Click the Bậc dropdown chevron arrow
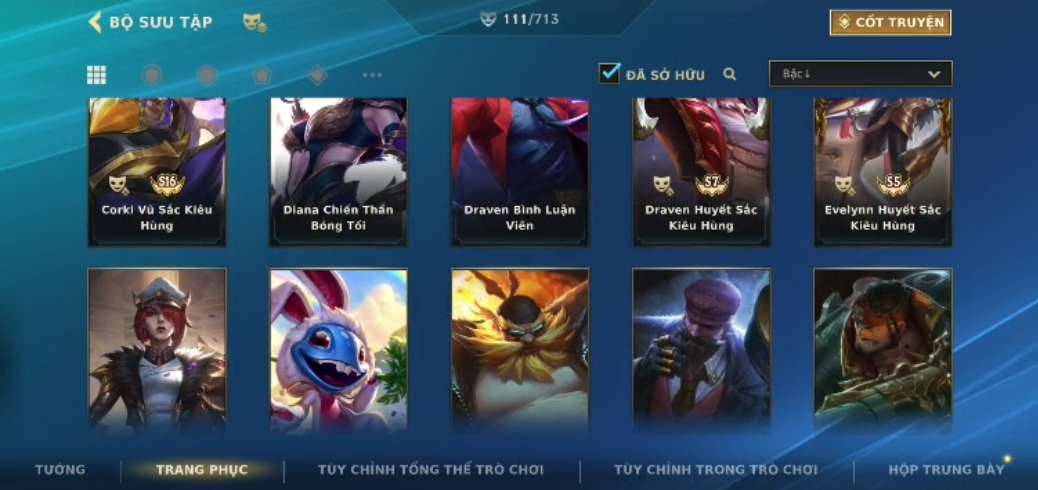 click(x=934, y=74)
